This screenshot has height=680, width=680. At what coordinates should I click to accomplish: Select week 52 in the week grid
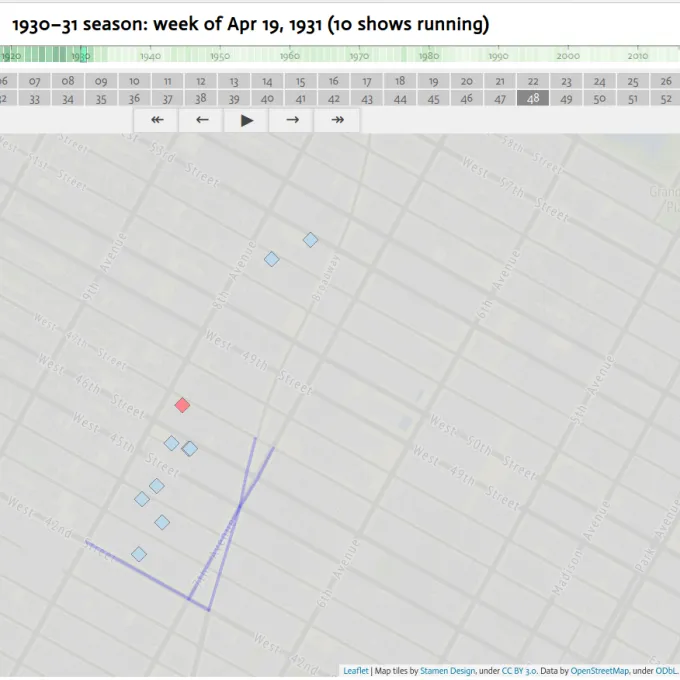(665, 98)
